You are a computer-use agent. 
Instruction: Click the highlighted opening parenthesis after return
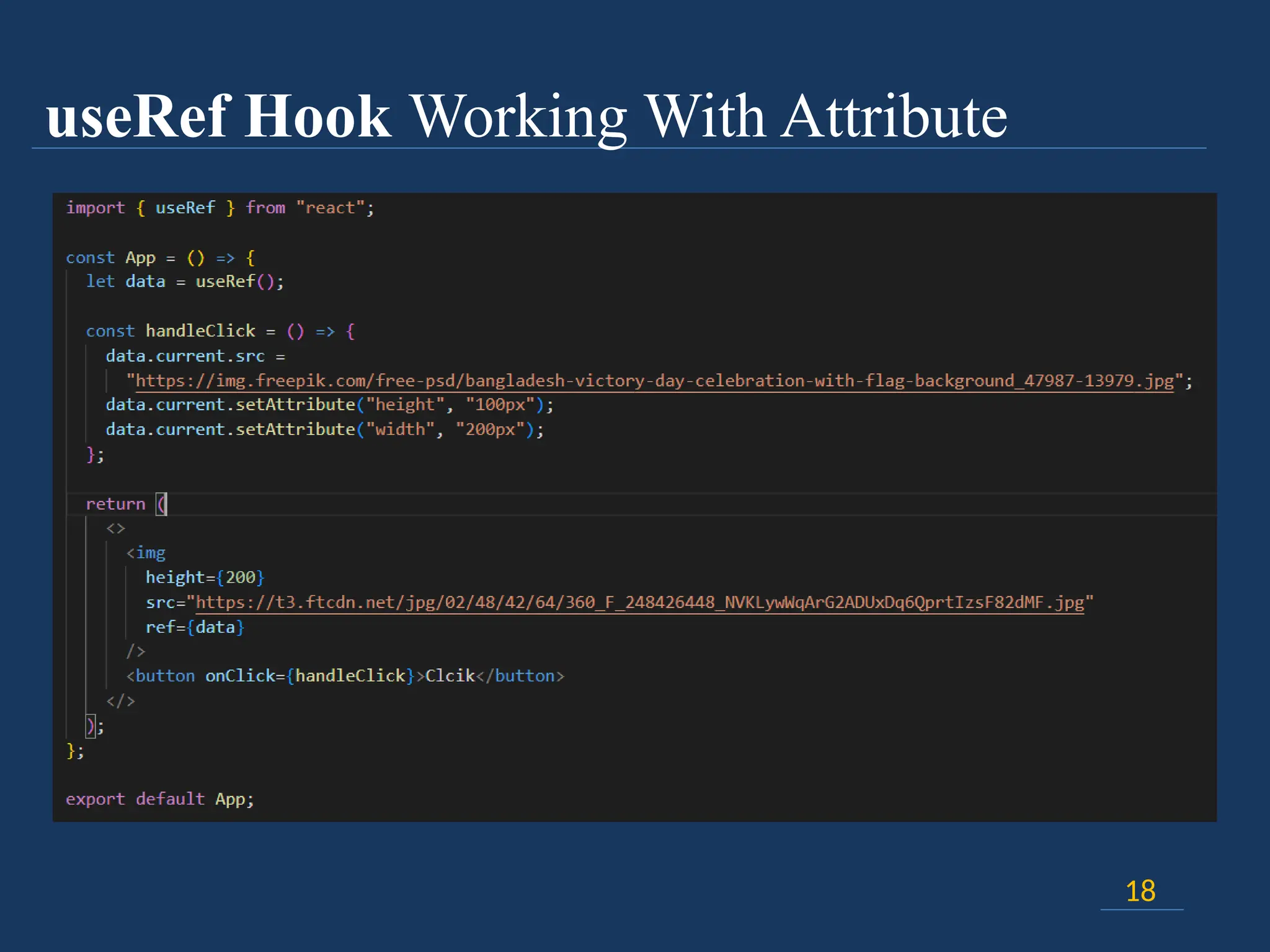161,504
